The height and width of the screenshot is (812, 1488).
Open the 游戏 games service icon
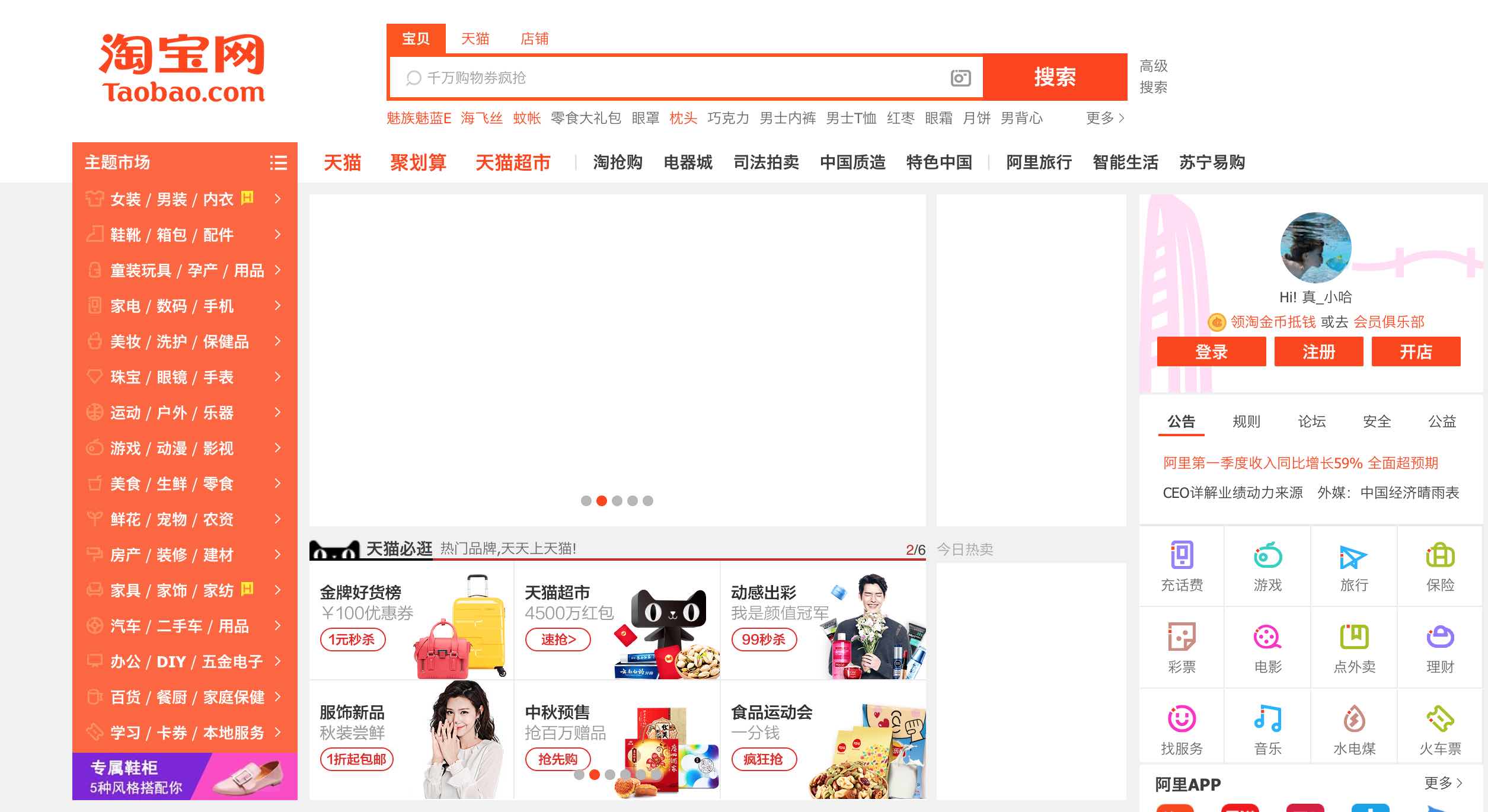(x=1267, y=565)
